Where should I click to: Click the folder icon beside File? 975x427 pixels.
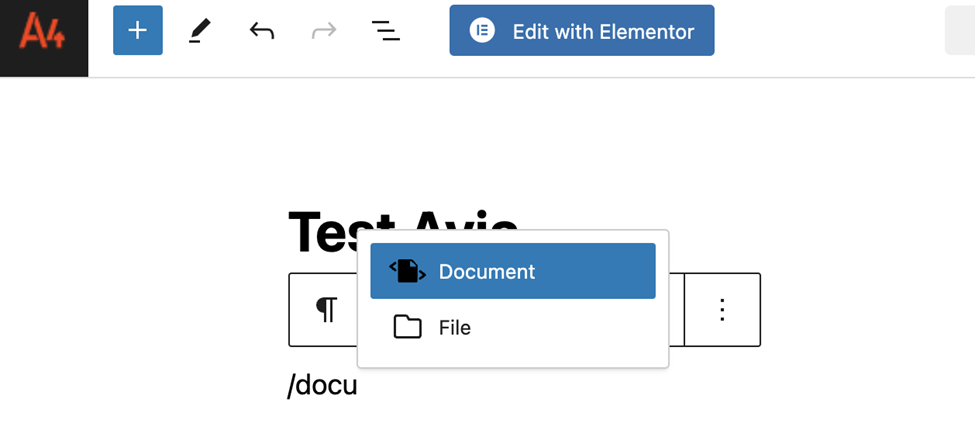point(407,327)
